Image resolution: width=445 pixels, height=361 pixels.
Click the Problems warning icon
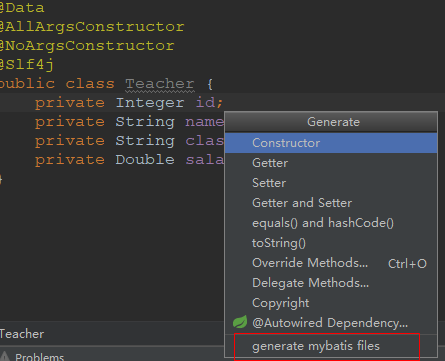tap(5, 356)
